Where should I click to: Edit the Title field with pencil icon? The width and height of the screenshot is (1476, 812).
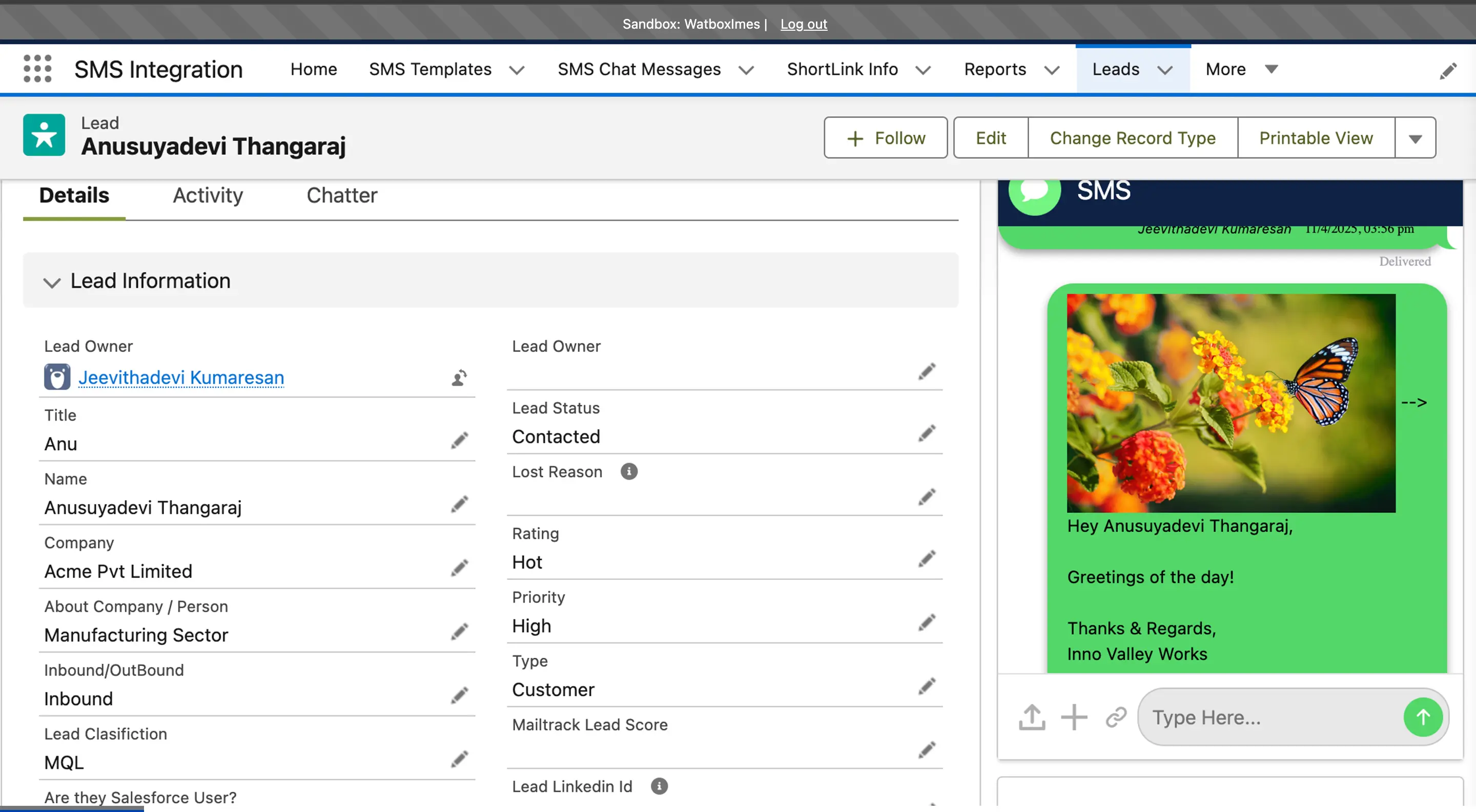pos(459,441)
